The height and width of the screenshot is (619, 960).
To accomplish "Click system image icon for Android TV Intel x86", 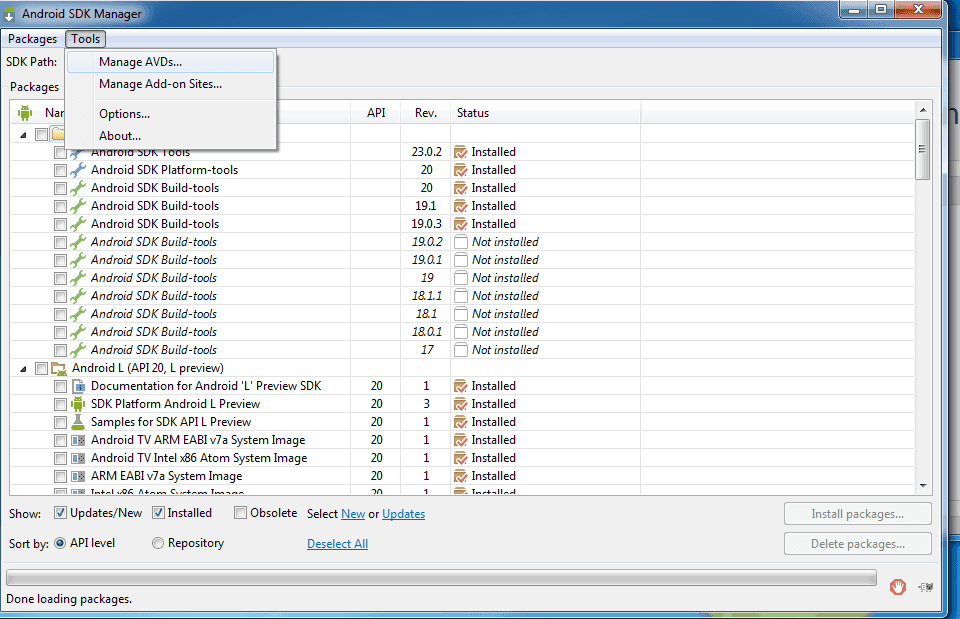I will coord(78,458).
